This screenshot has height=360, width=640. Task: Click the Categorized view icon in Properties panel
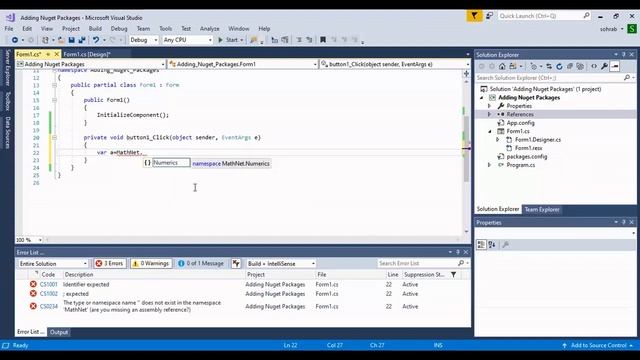point(481,244)
